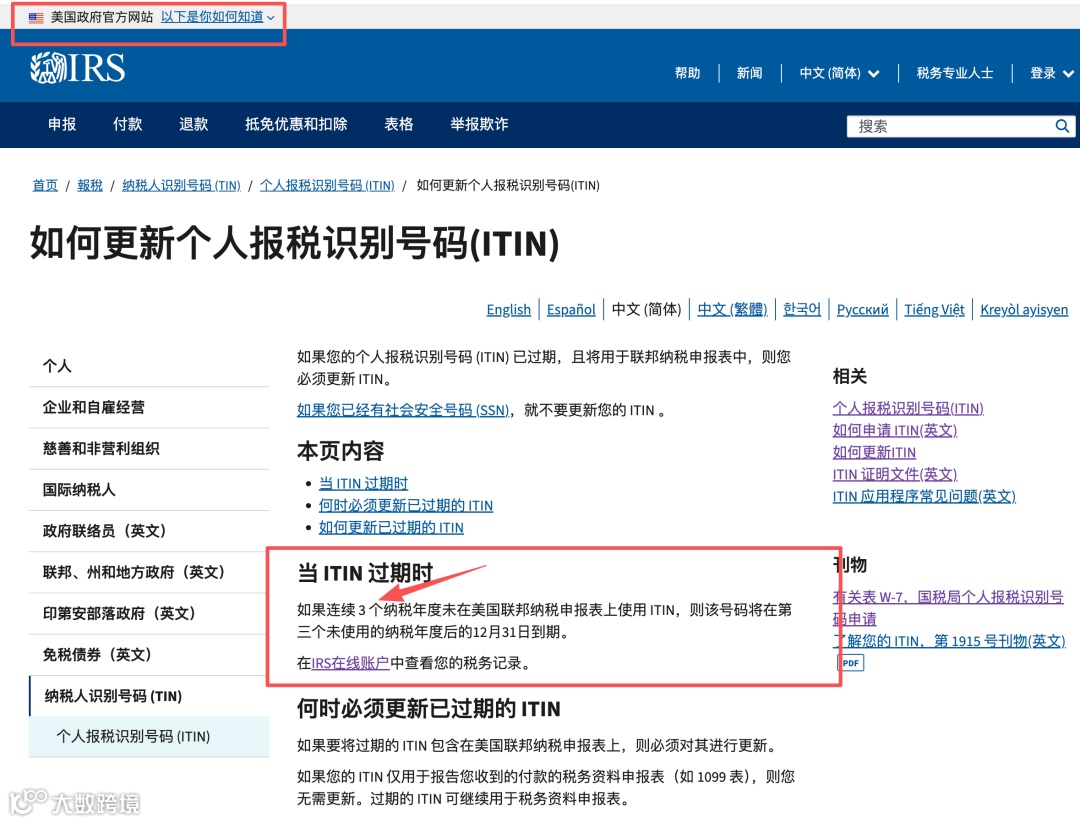Select 慈善和非营利组织 in sidebar
The width and height of the screenshot is (1080, 823).
coord(149,448)
